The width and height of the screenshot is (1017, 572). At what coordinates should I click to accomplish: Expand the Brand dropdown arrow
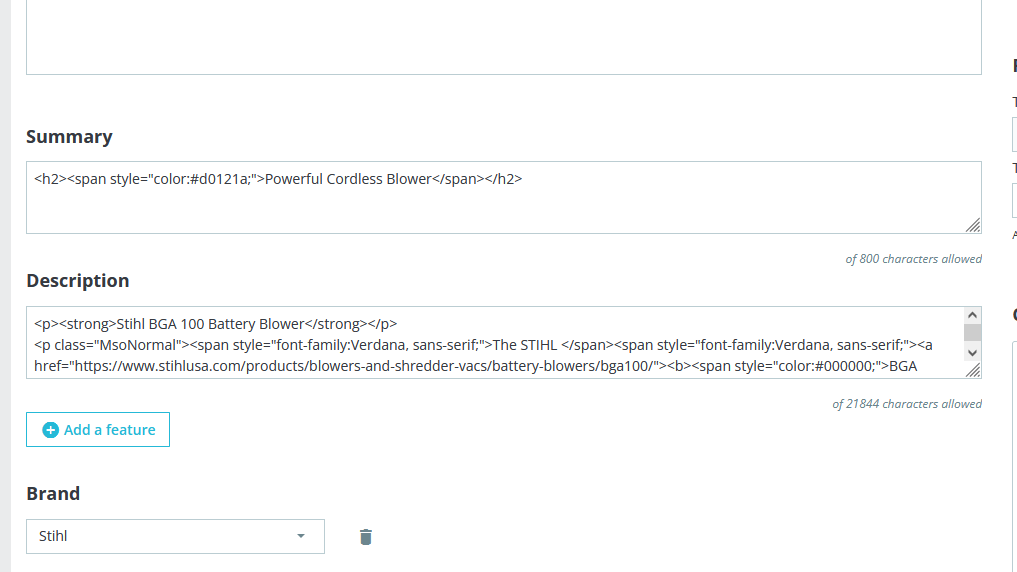pos(301,536)
